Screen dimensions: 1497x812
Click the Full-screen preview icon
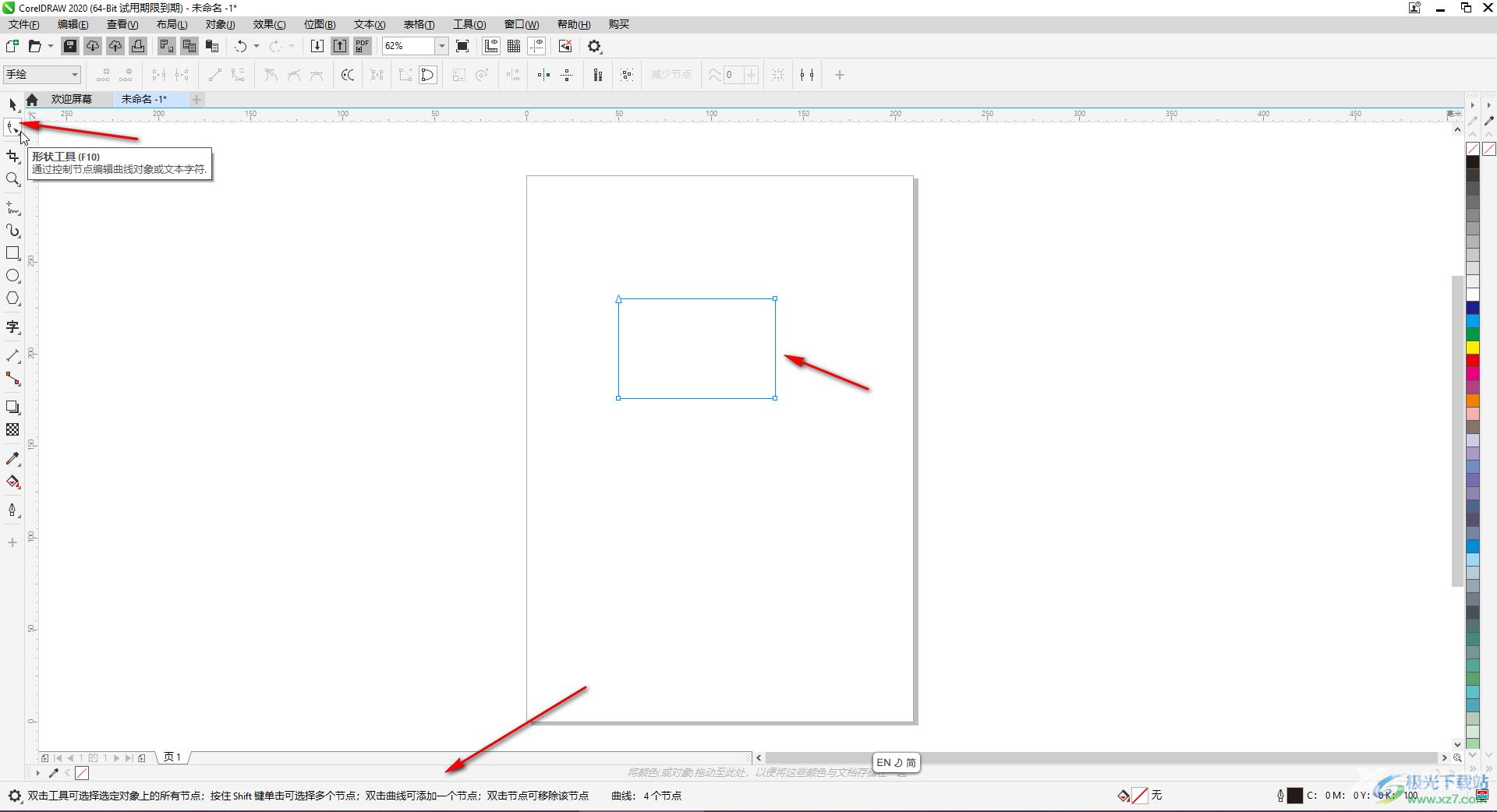pyautogui.click(x=462, y=46)
